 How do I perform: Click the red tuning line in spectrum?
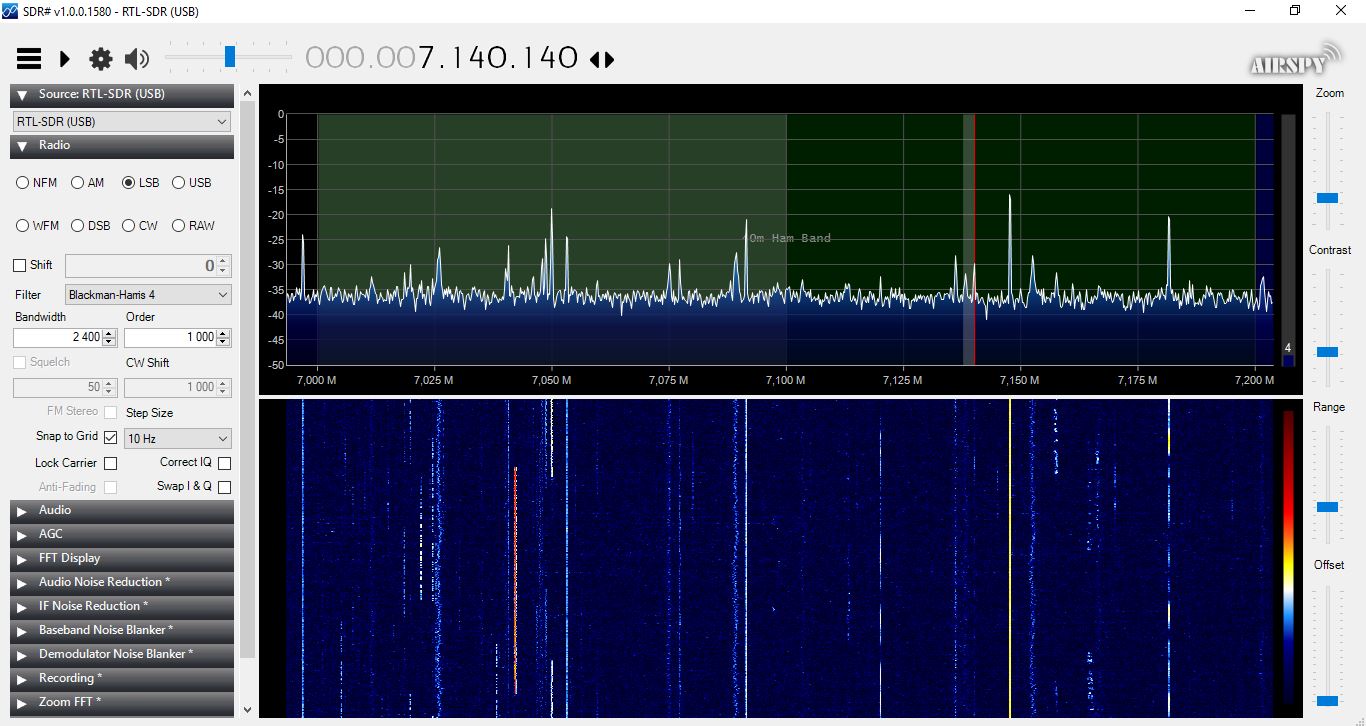pos(974,240)
